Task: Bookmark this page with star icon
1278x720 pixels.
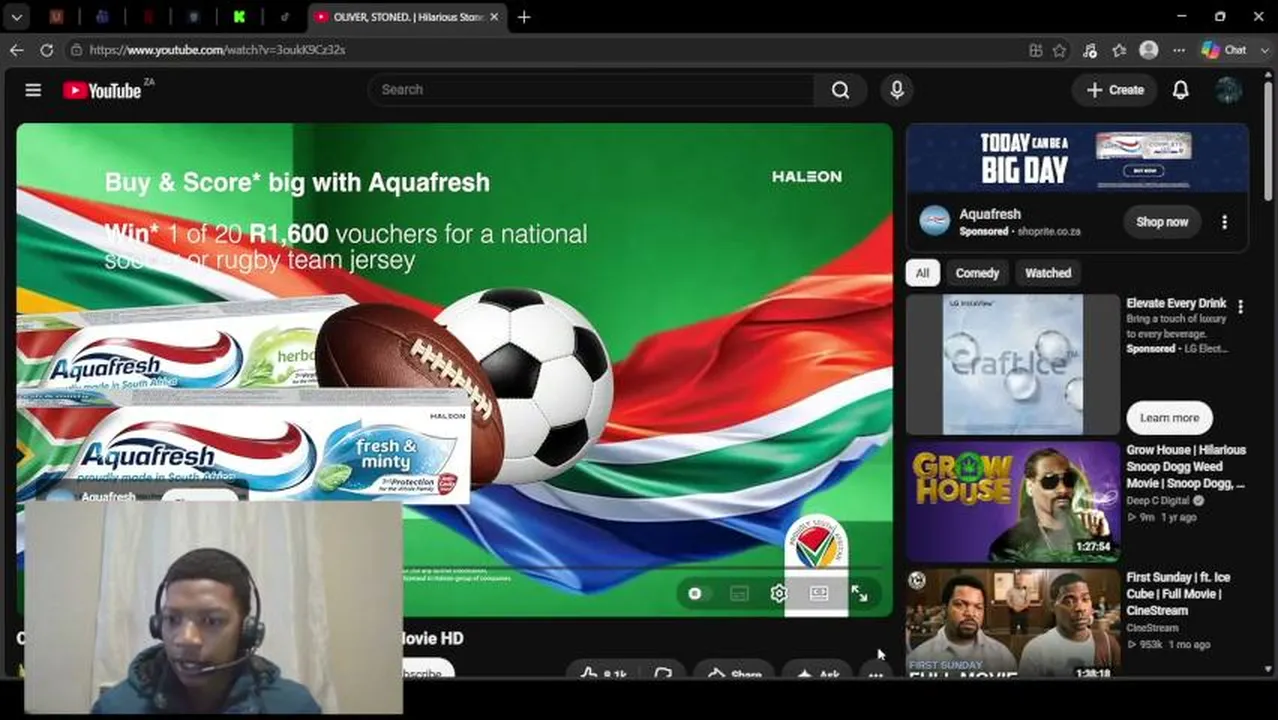Action: [1060, 50]
